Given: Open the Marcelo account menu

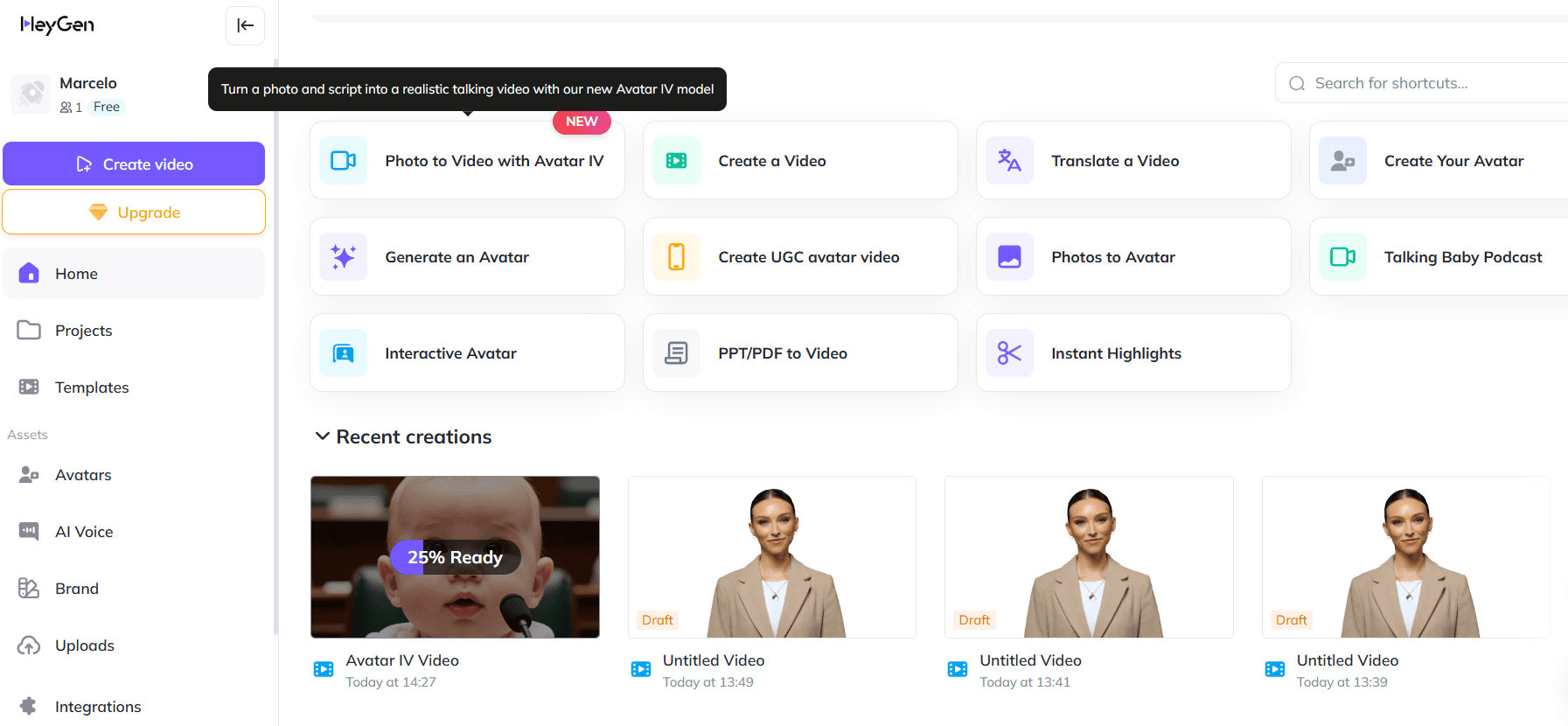Looking at the screenshot, I should pyautogui.click(x=87, y=94).
